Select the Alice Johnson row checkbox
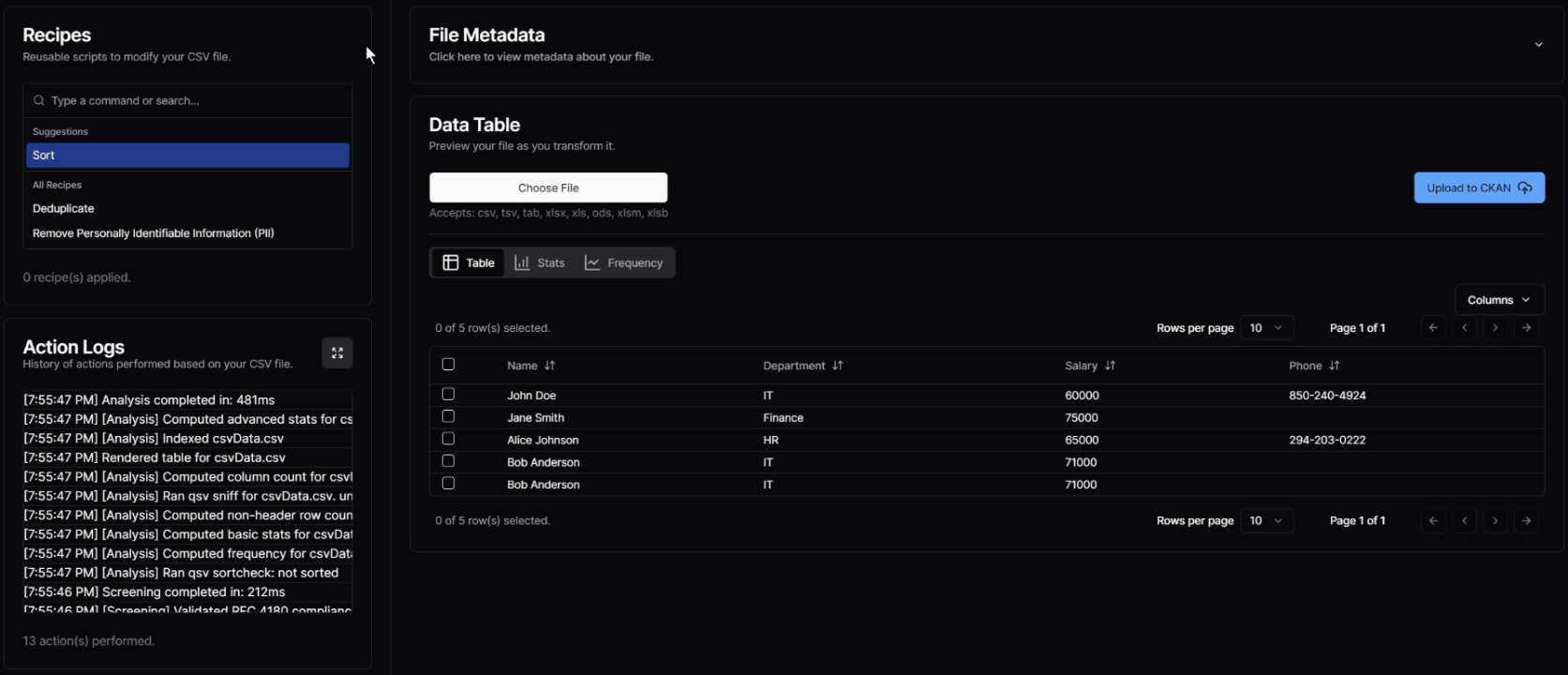This screenshot has height=675, width=1568. pyautogui.click(x=448, y=439)
